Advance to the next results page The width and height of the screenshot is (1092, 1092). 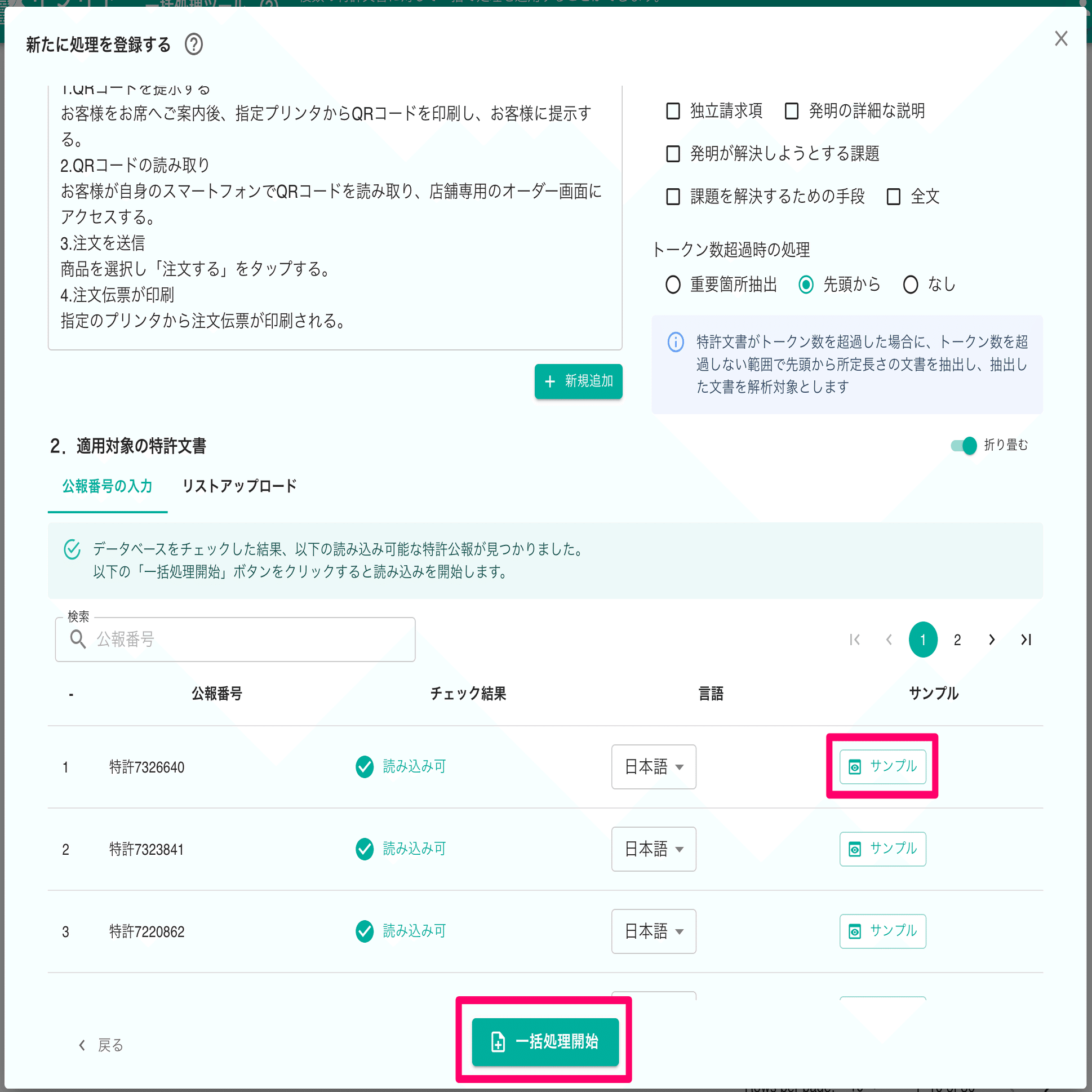tap(991, 640)
